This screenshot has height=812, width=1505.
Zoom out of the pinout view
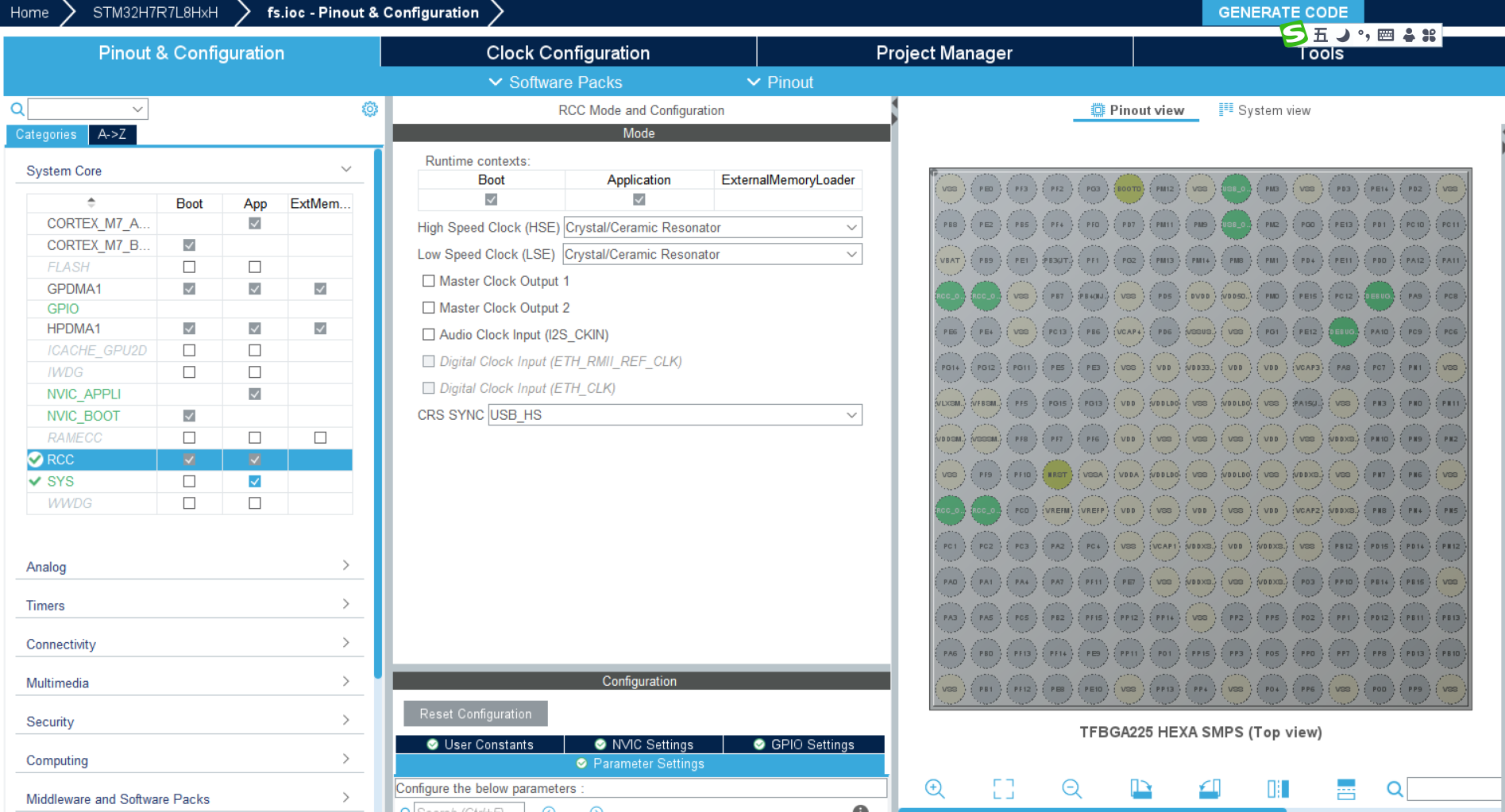click(x=1071, y=788)
